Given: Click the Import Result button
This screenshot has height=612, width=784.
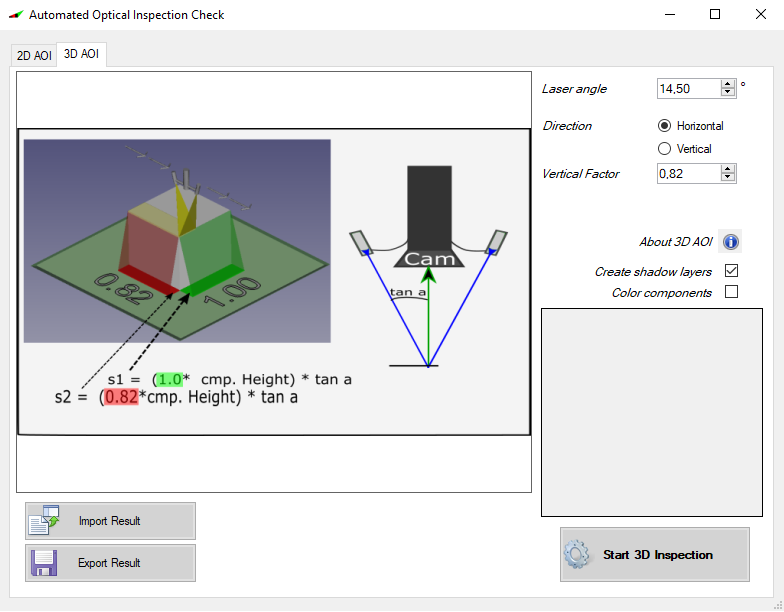Looking at the screenshot, I should (110, 521).
